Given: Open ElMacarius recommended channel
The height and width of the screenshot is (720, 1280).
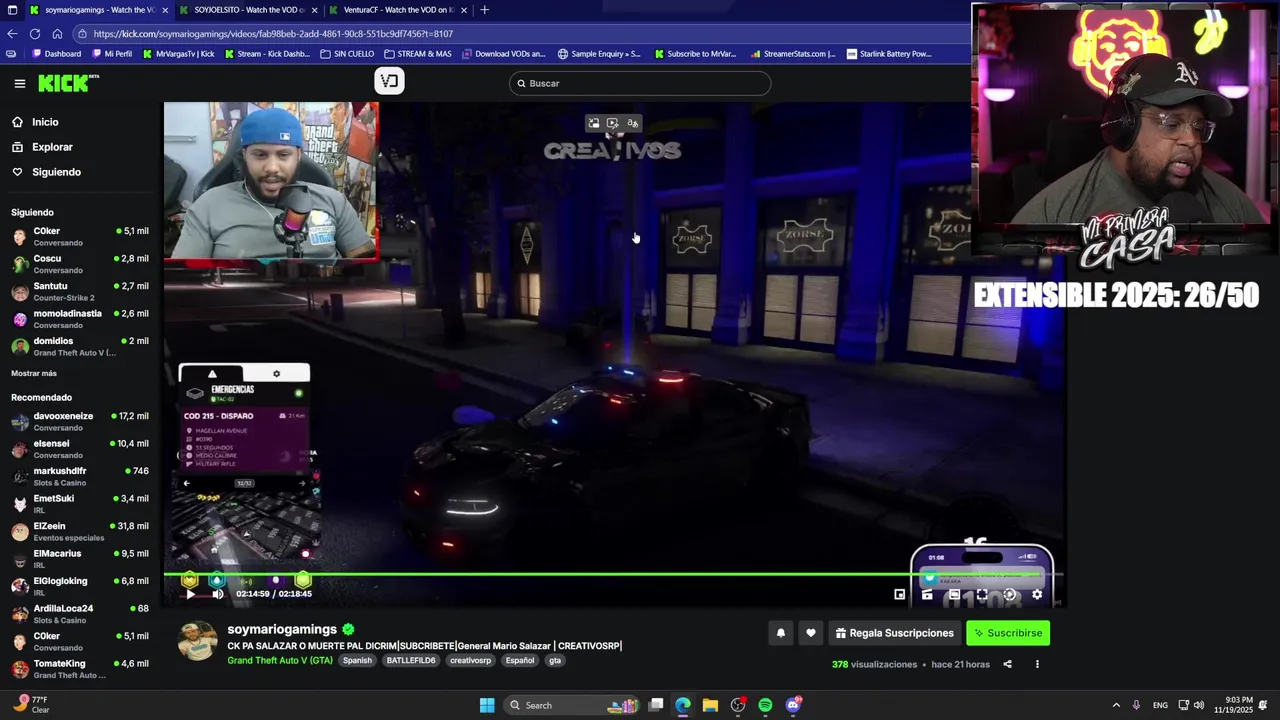Looking at the screenshot, I should click(80, 558).
